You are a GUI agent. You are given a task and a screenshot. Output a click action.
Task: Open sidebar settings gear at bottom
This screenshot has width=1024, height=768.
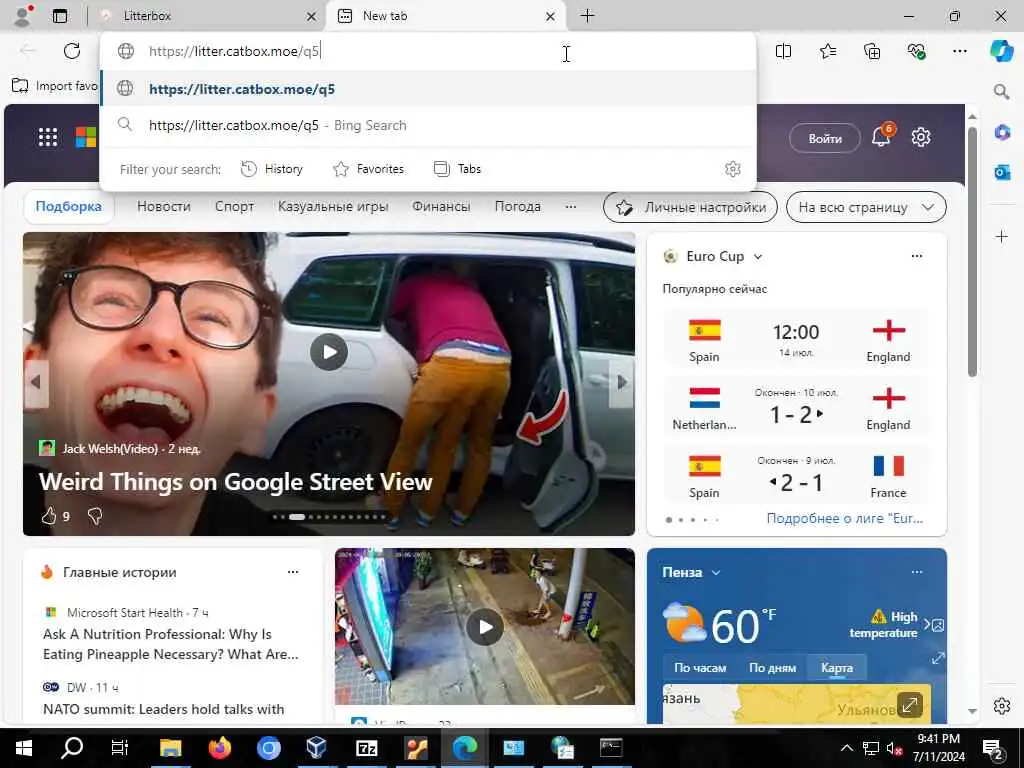point(1002,706)
